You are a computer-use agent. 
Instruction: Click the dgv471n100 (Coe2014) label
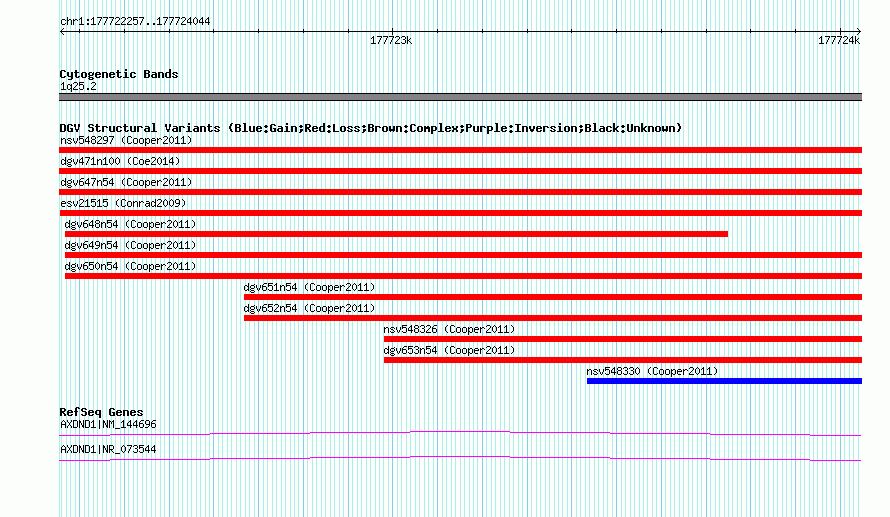click(120, 161)
